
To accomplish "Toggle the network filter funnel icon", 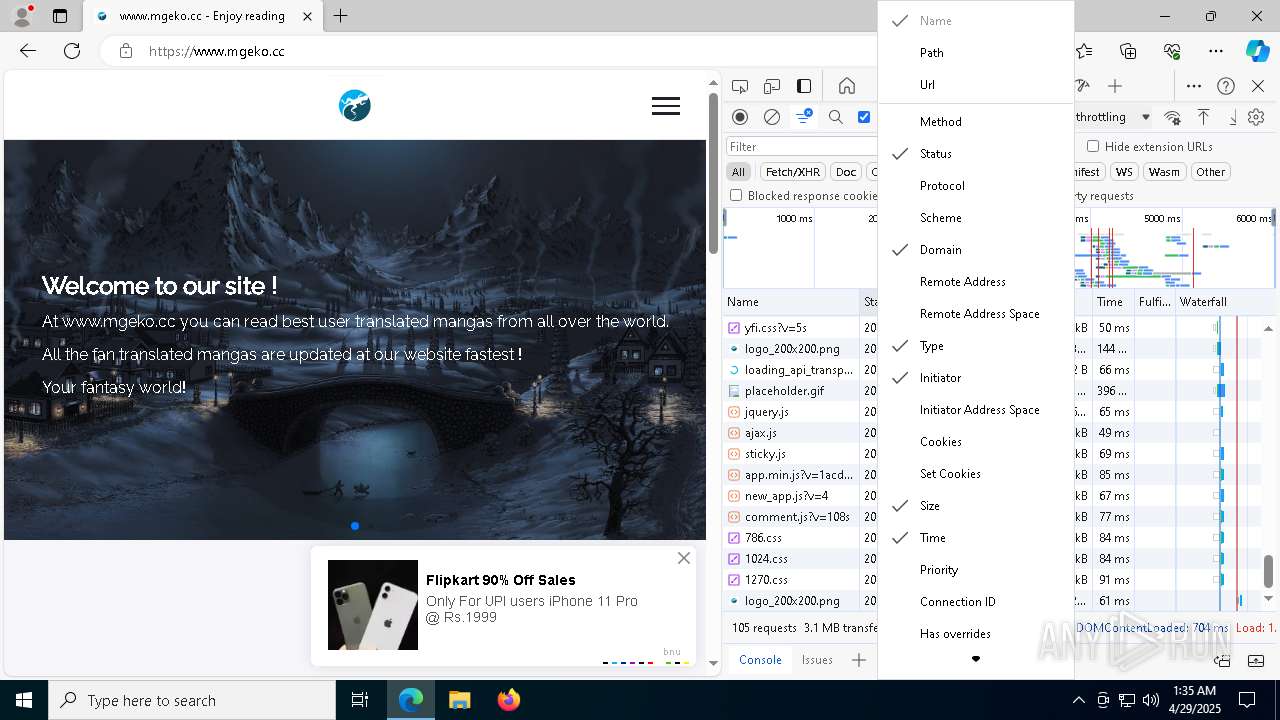I will 803,117.
